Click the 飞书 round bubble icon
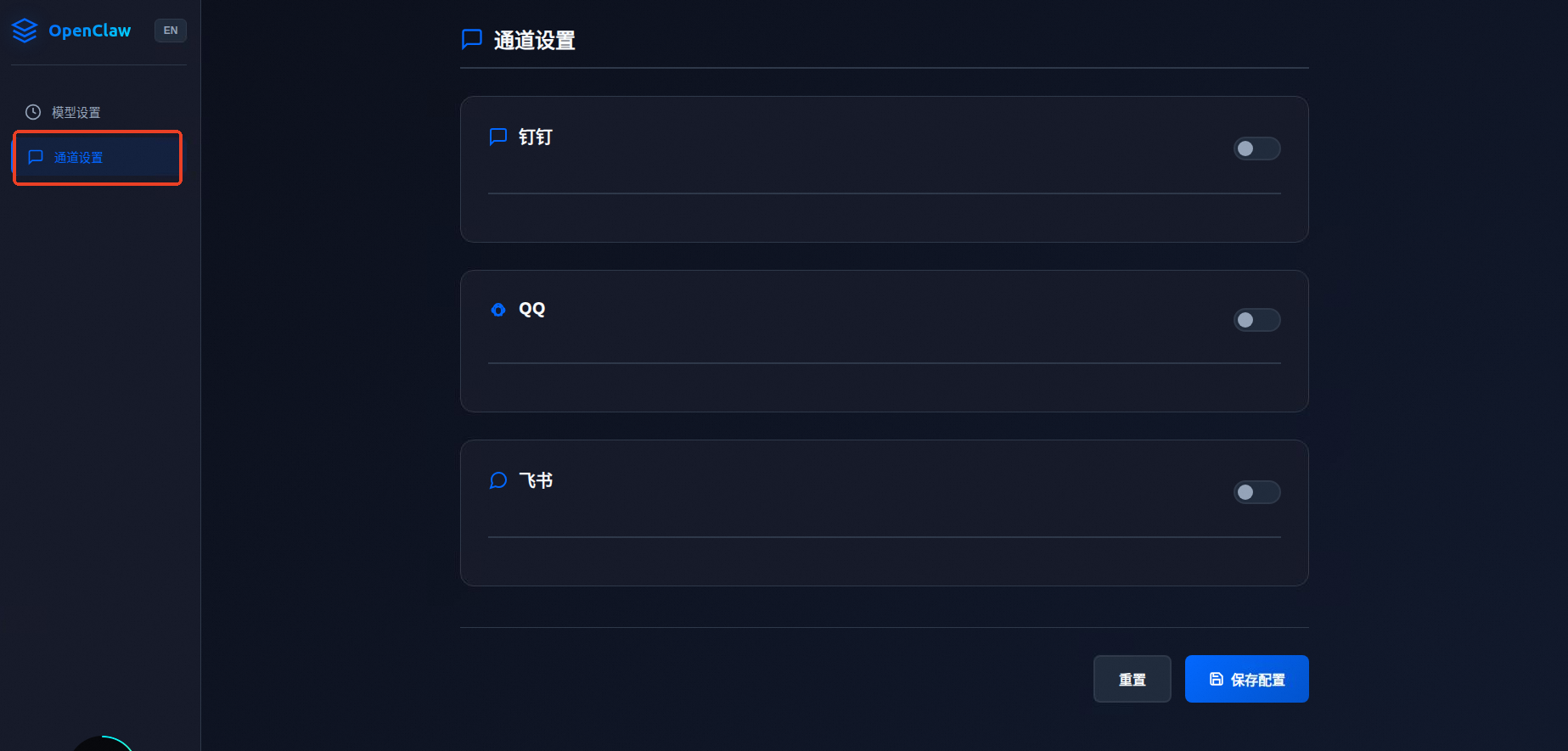 498,480
